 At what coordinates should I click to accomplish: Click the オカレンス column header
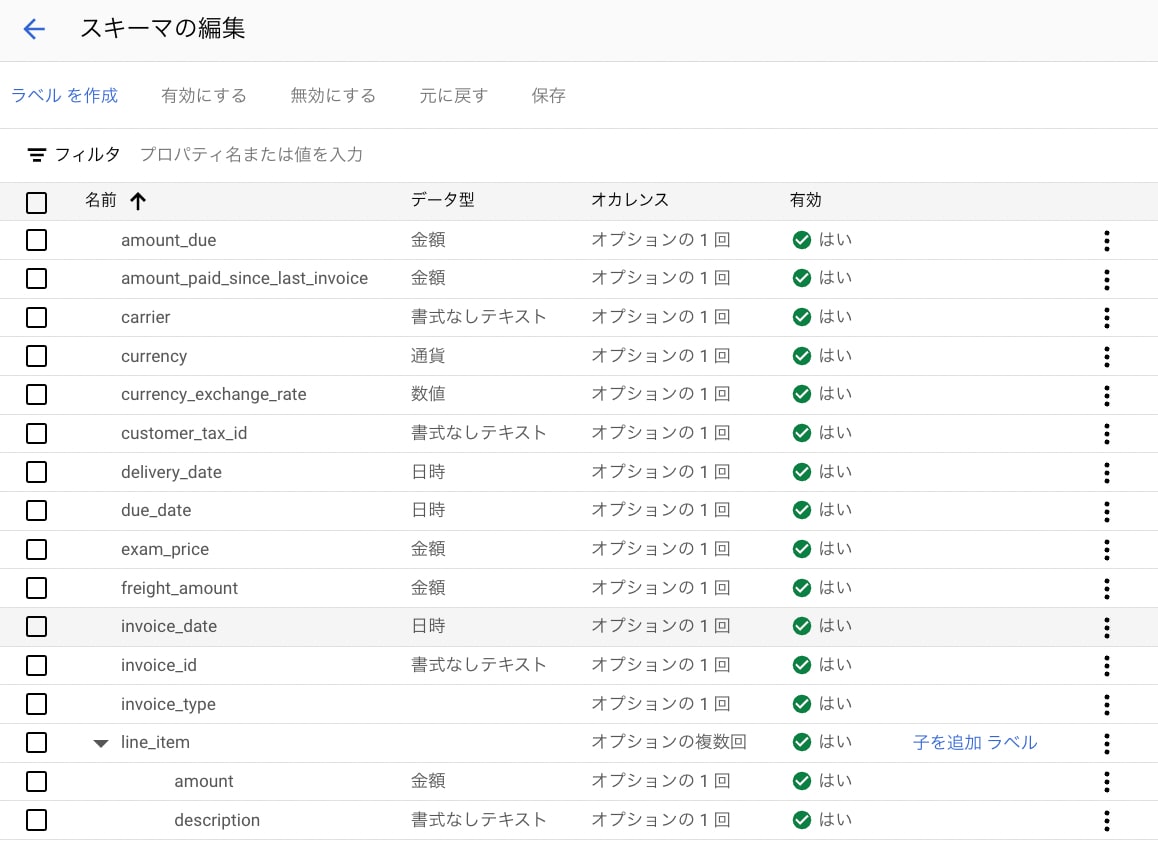(x=629, y=200)
